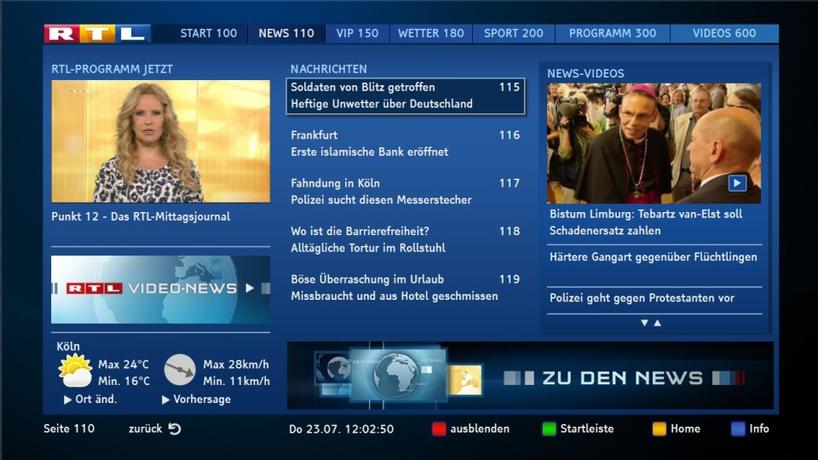Click the red ausblenden button square
Screen dimensions: 818x460
(x=439, y=429)
